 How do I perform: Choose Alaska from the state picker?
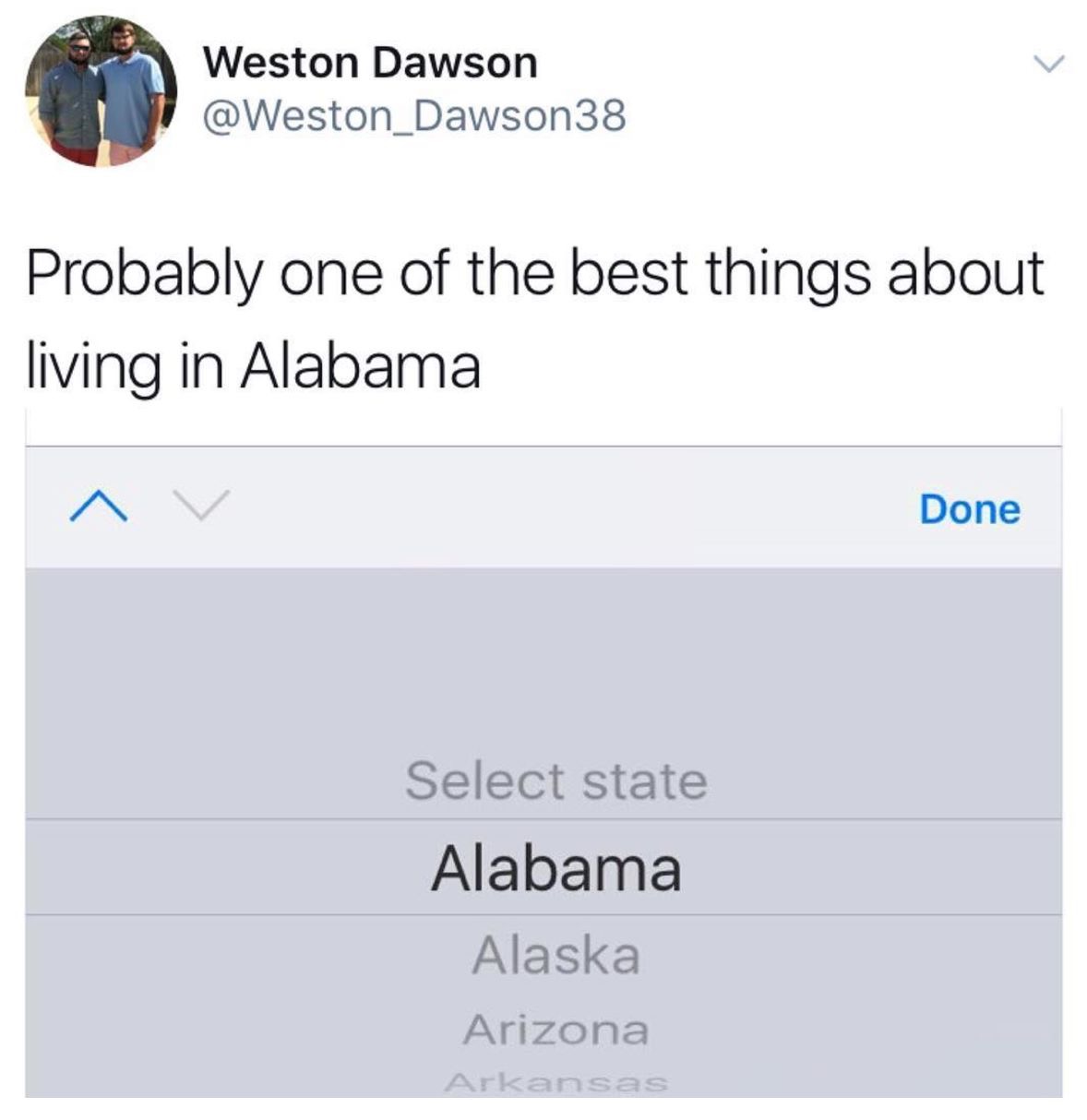[556, 955]
